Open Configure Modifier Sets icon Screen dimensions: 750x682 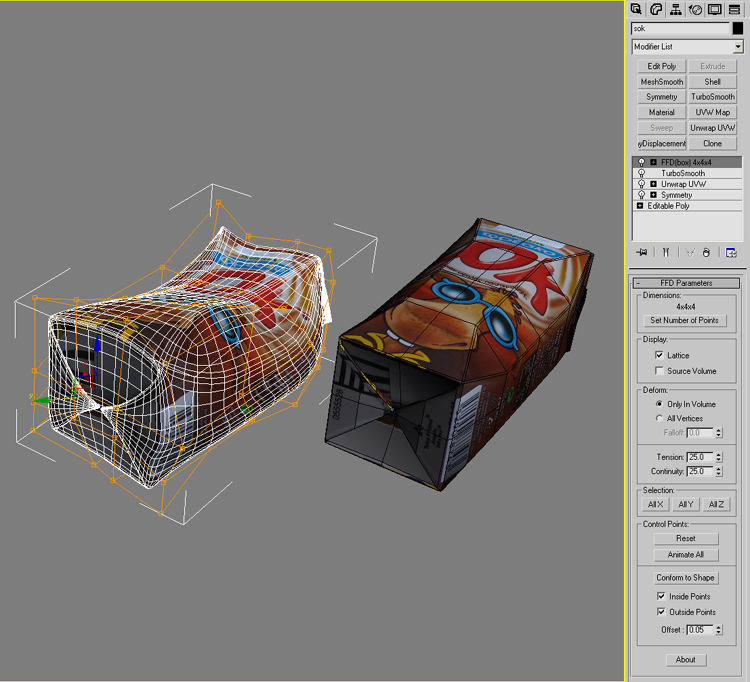(731, 253)
